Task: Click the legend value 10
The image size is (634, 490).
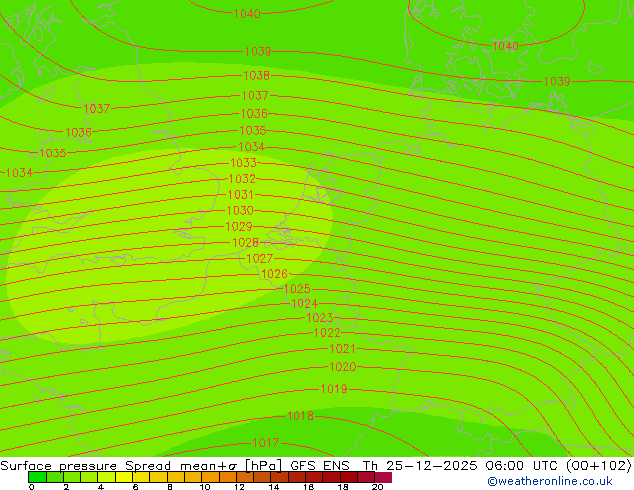Action: (205, 487)
